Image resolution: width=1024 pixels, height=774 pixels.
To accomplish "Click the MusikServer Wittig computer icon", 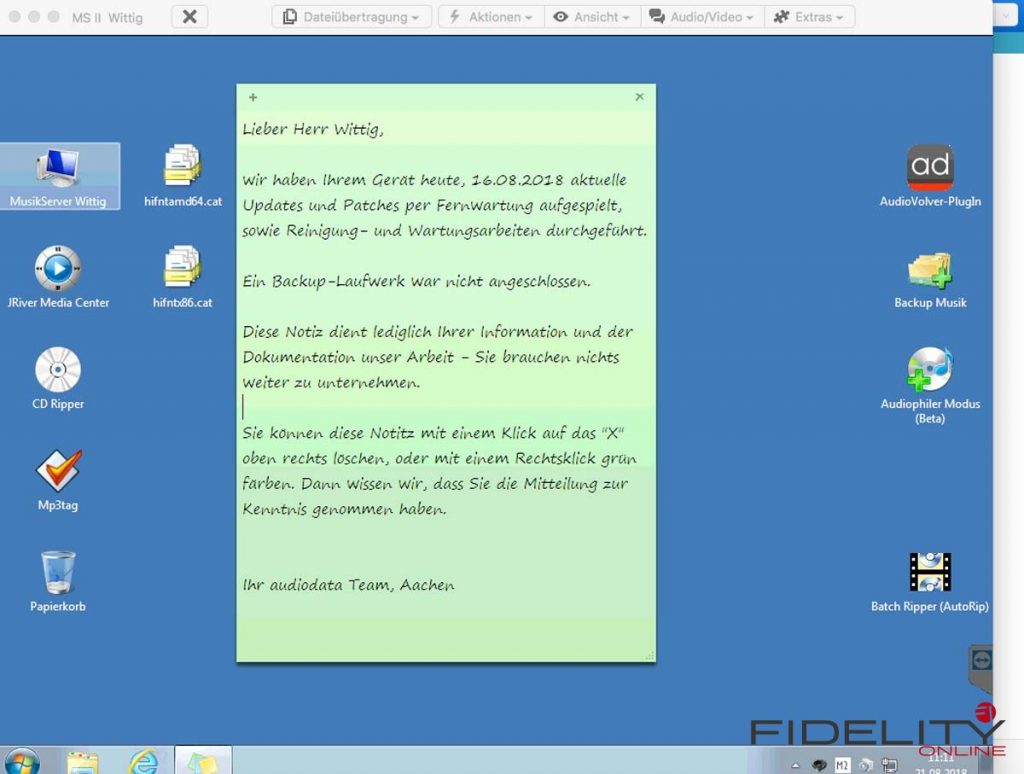I will point(58,168).
